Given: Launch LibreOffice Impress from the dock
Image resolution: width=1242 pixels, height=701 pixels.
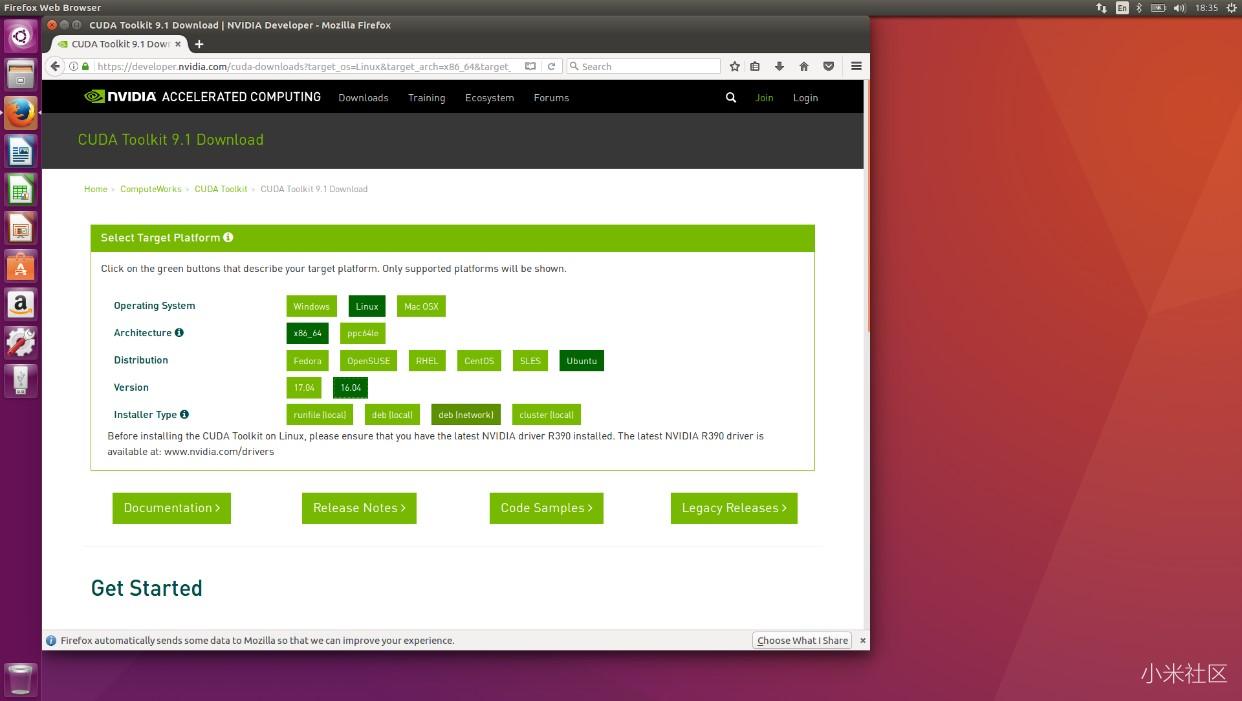Looking at the screenshot, I should point(21,228).
